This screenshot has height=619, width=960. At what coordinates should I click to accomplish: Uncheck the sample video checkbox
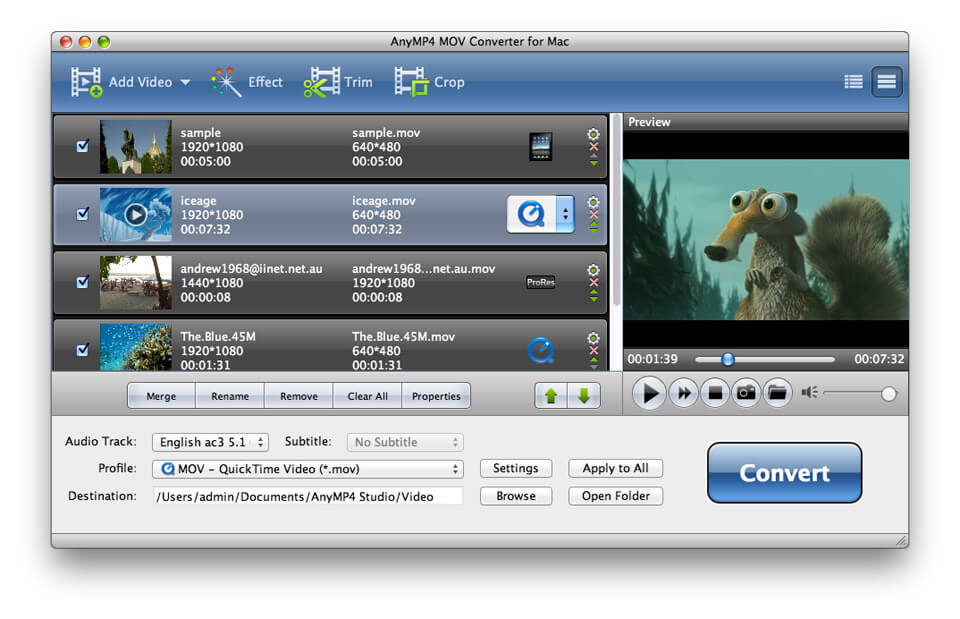coord(83,146)
